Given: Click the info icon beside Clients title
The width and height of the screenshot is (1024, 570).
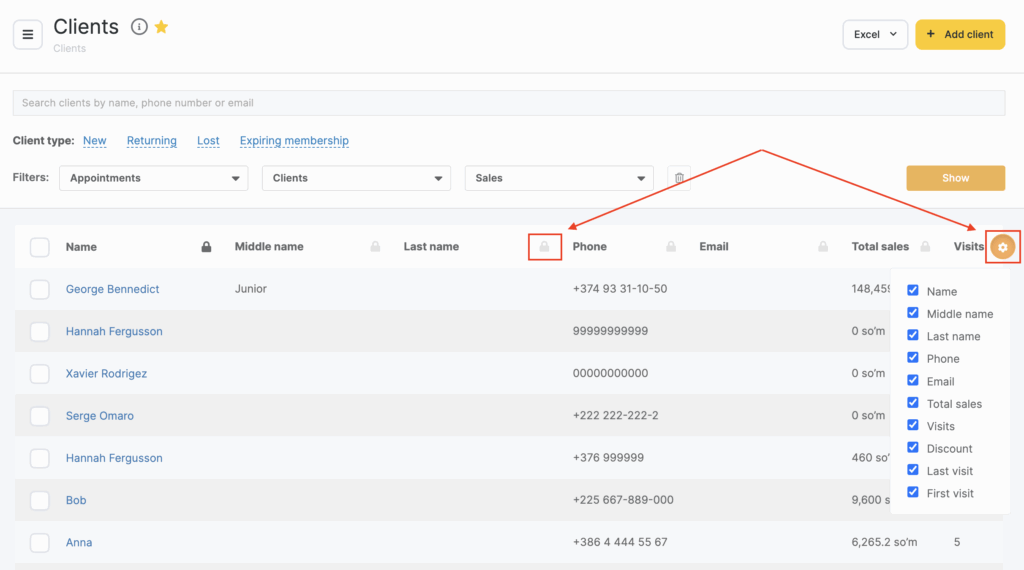Looking at the screenshot, I should point(139,27).
